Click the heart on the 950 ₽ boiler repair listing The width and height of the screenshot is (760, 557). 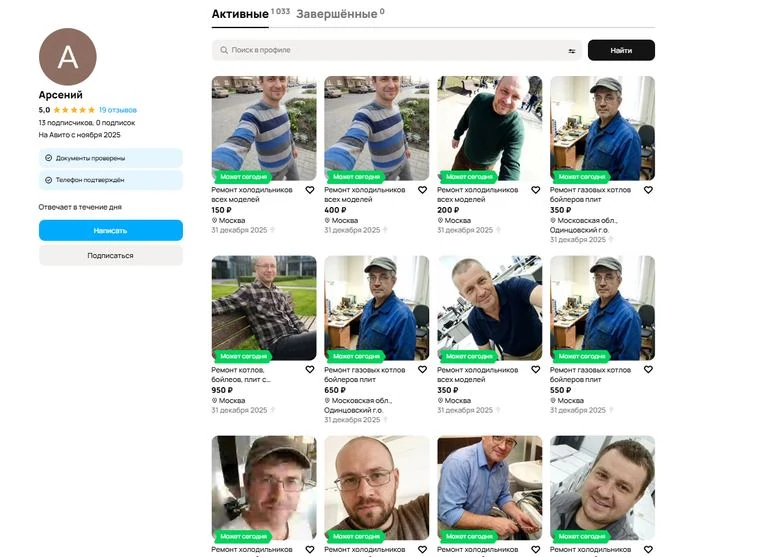[x=310, y=369]
